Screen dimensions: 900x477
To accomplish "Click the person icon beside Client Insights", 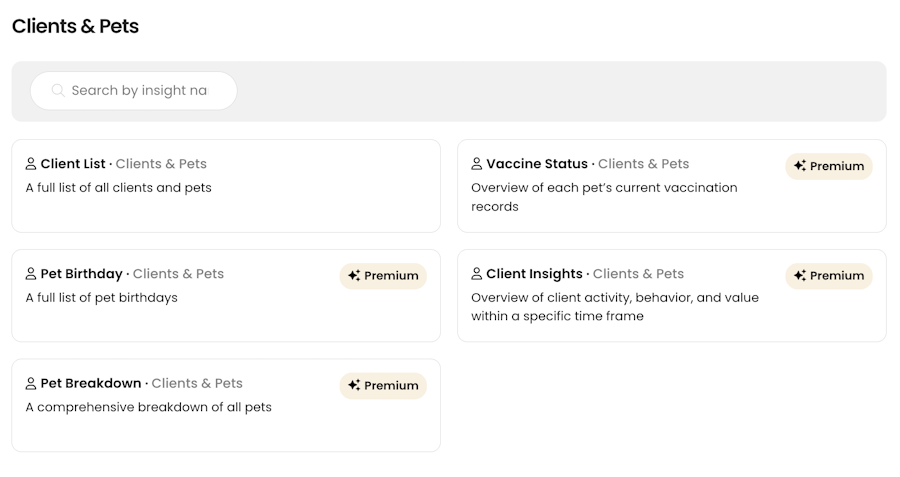I will pos(476,274).
